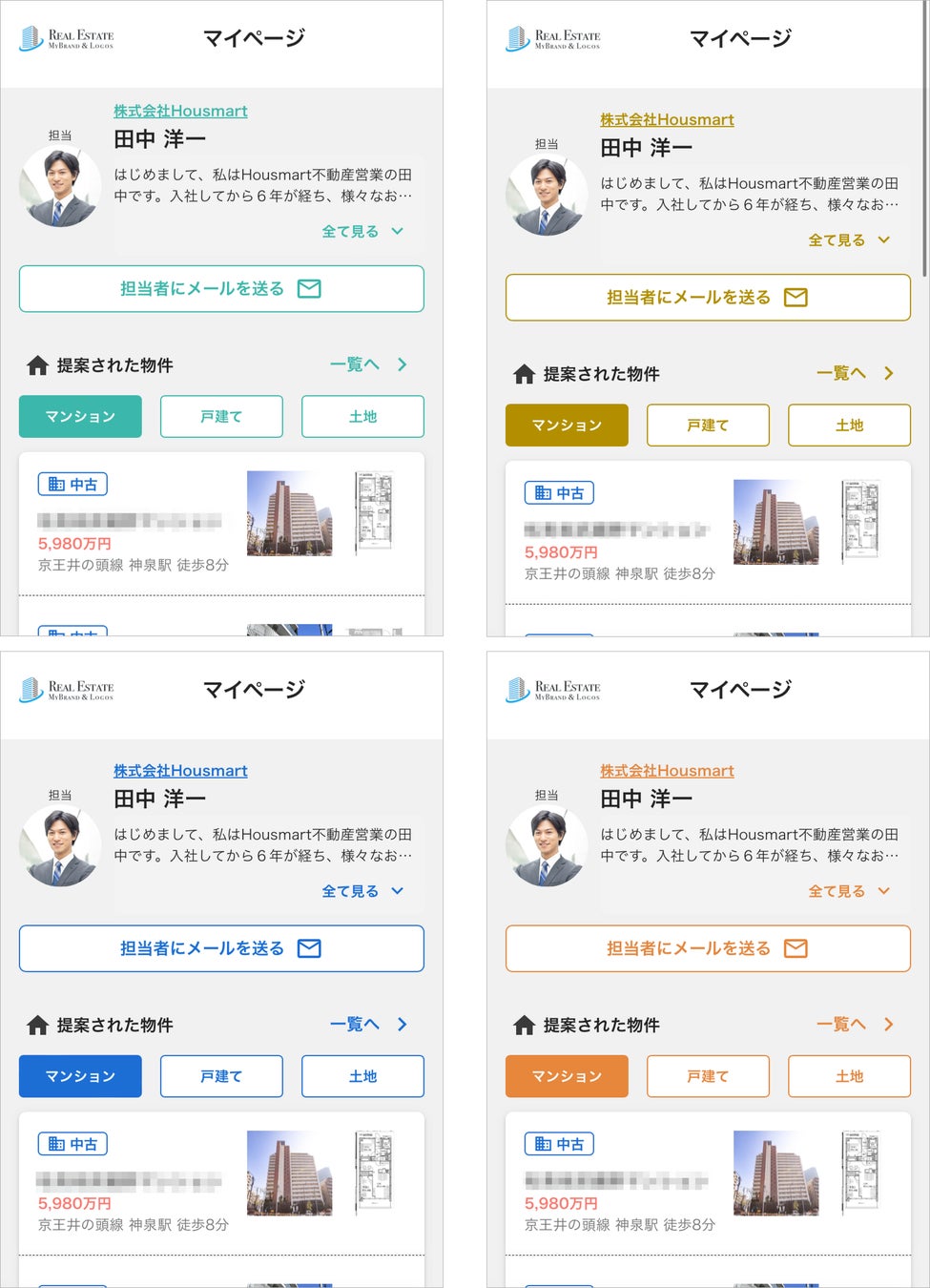Image resolution: width=930 pixels, height=1288 pixels.
Task: Click the 中古 building badge in blue panel
Action: coord(72,1144)
